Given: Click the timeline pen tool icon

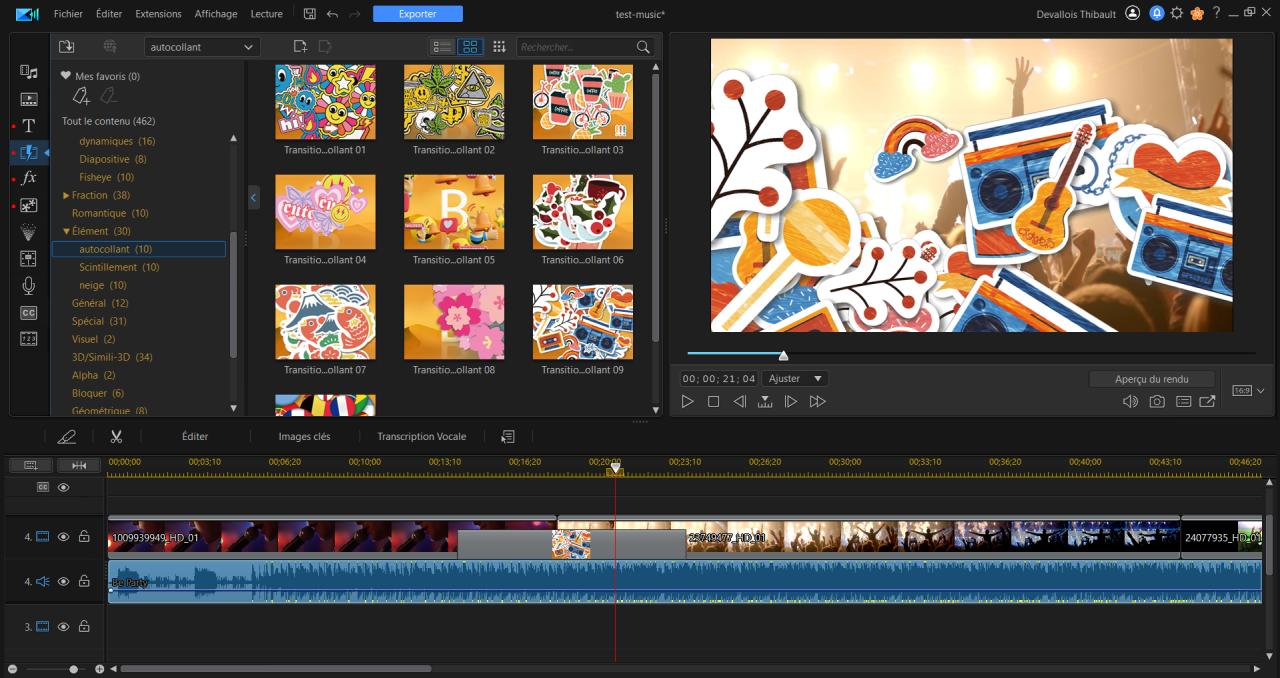Looking at the screenshot, I should click(67, 436).
